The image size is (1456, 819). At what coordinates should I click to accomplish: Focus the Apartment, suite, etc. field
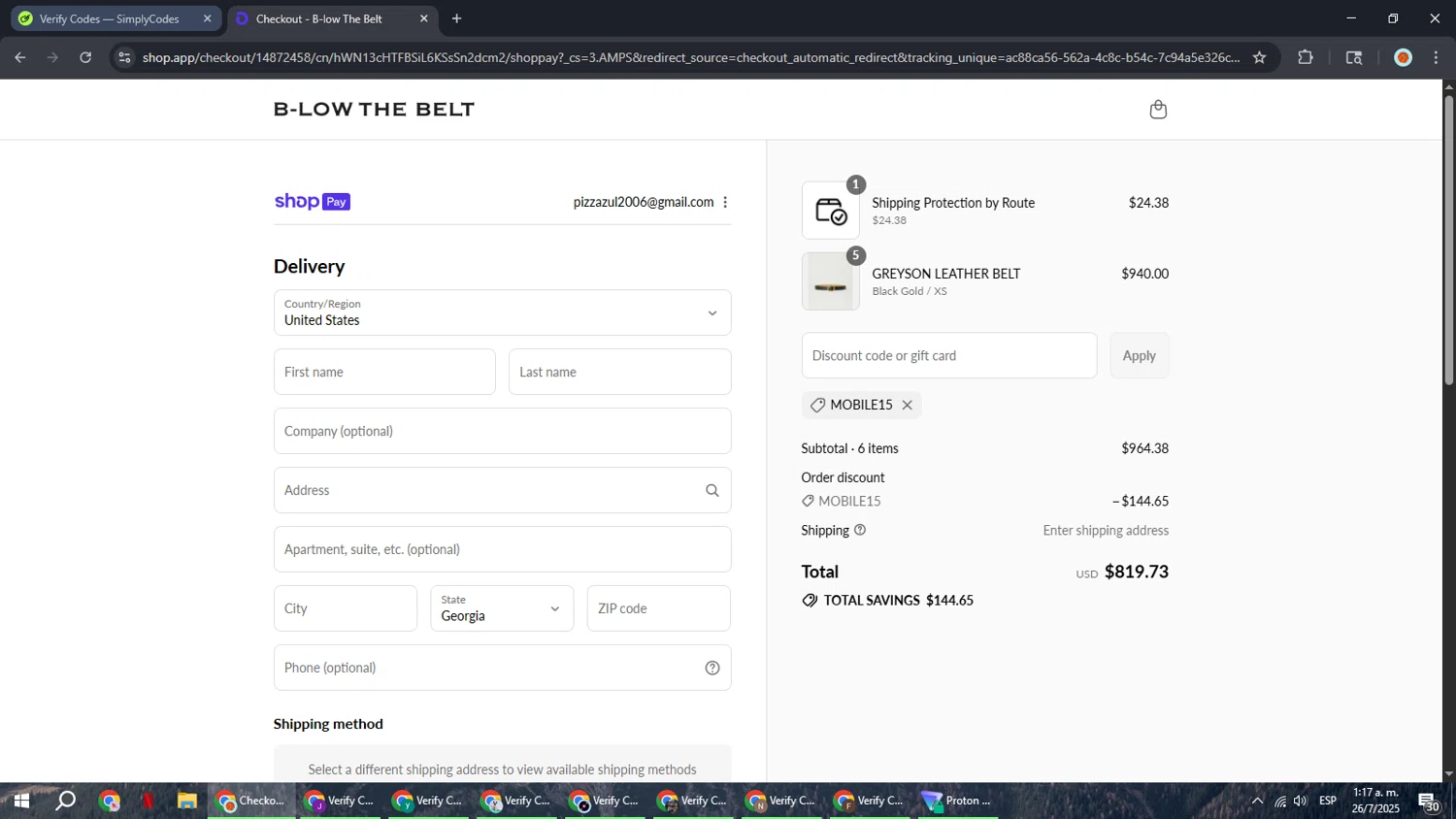click(x=502, y=549)
